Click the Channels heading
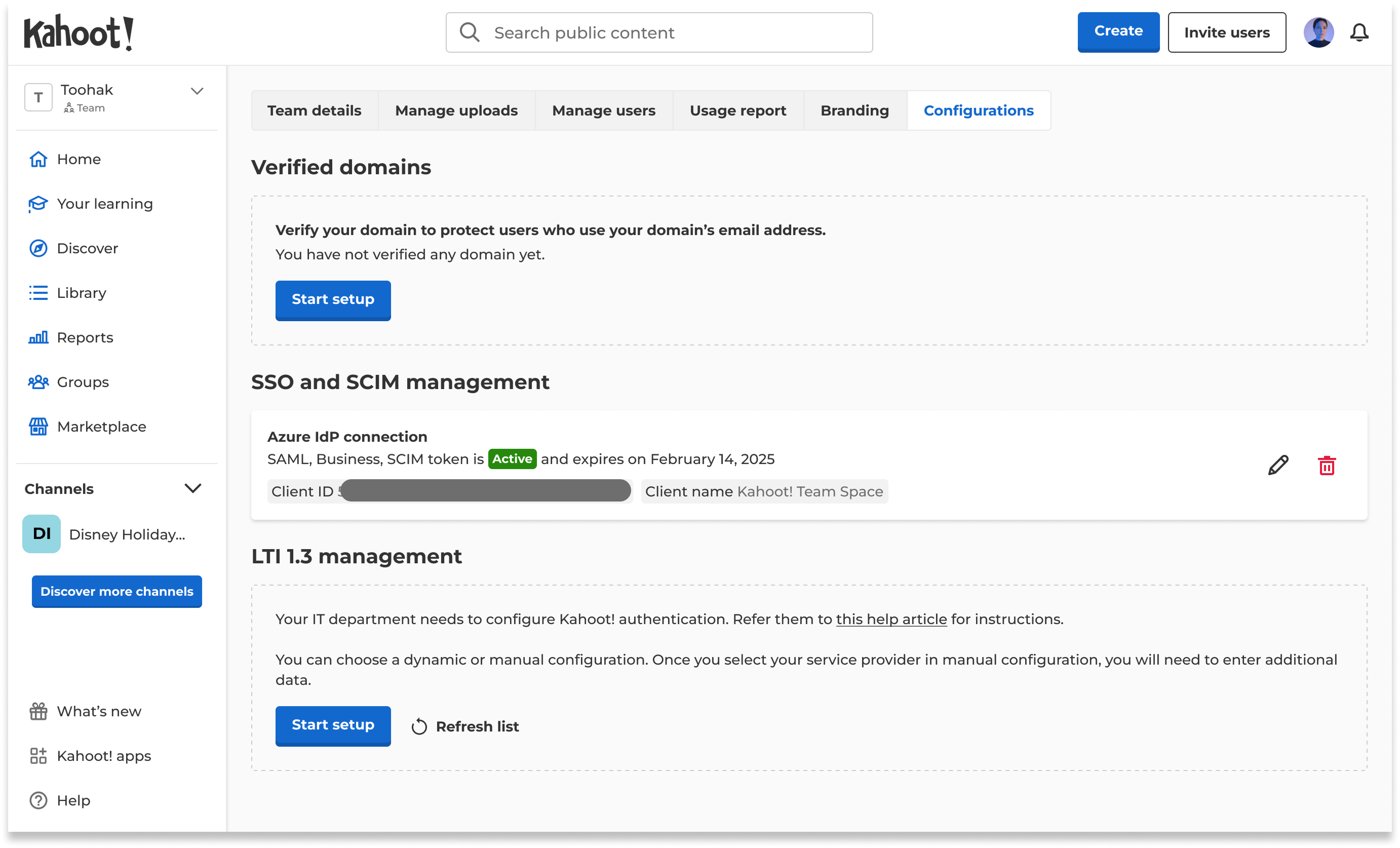 59,489
